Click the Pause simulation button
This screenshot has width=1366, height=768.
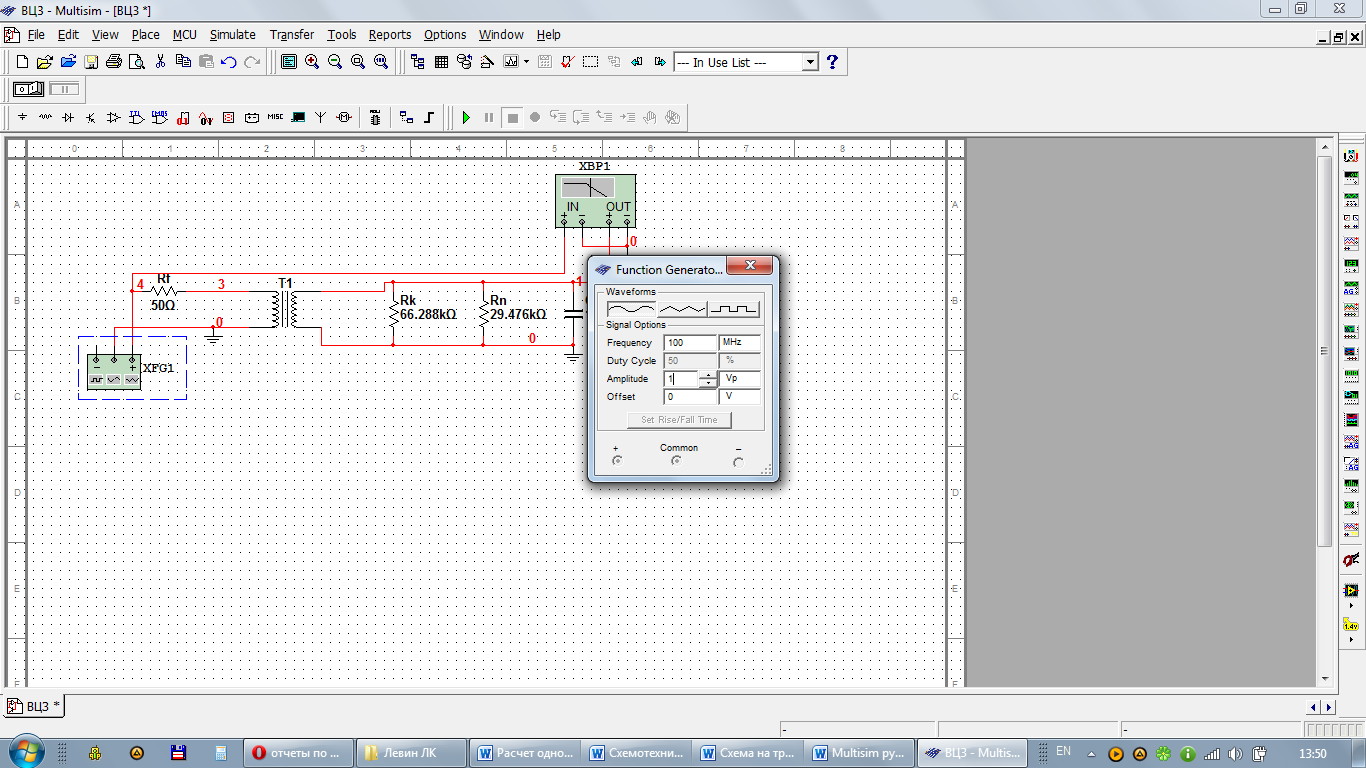489,117
